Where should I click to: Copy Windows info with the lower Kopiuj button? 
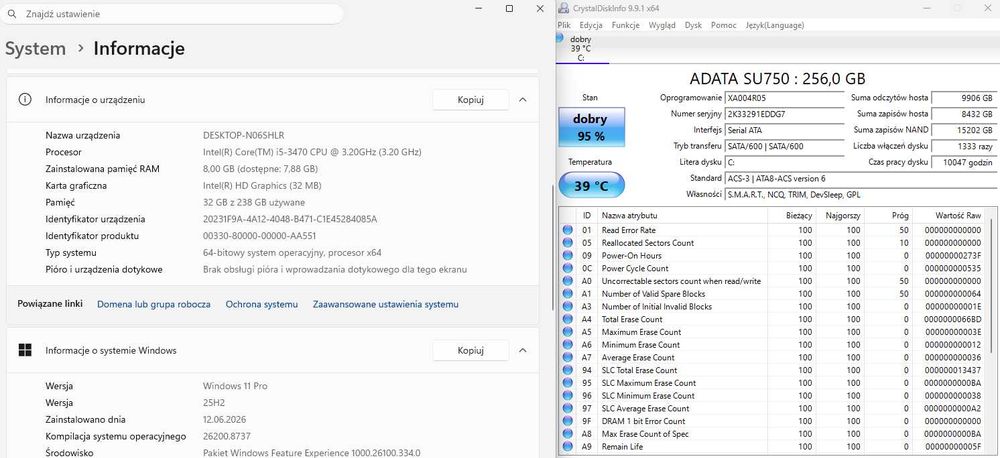(471, 350)
